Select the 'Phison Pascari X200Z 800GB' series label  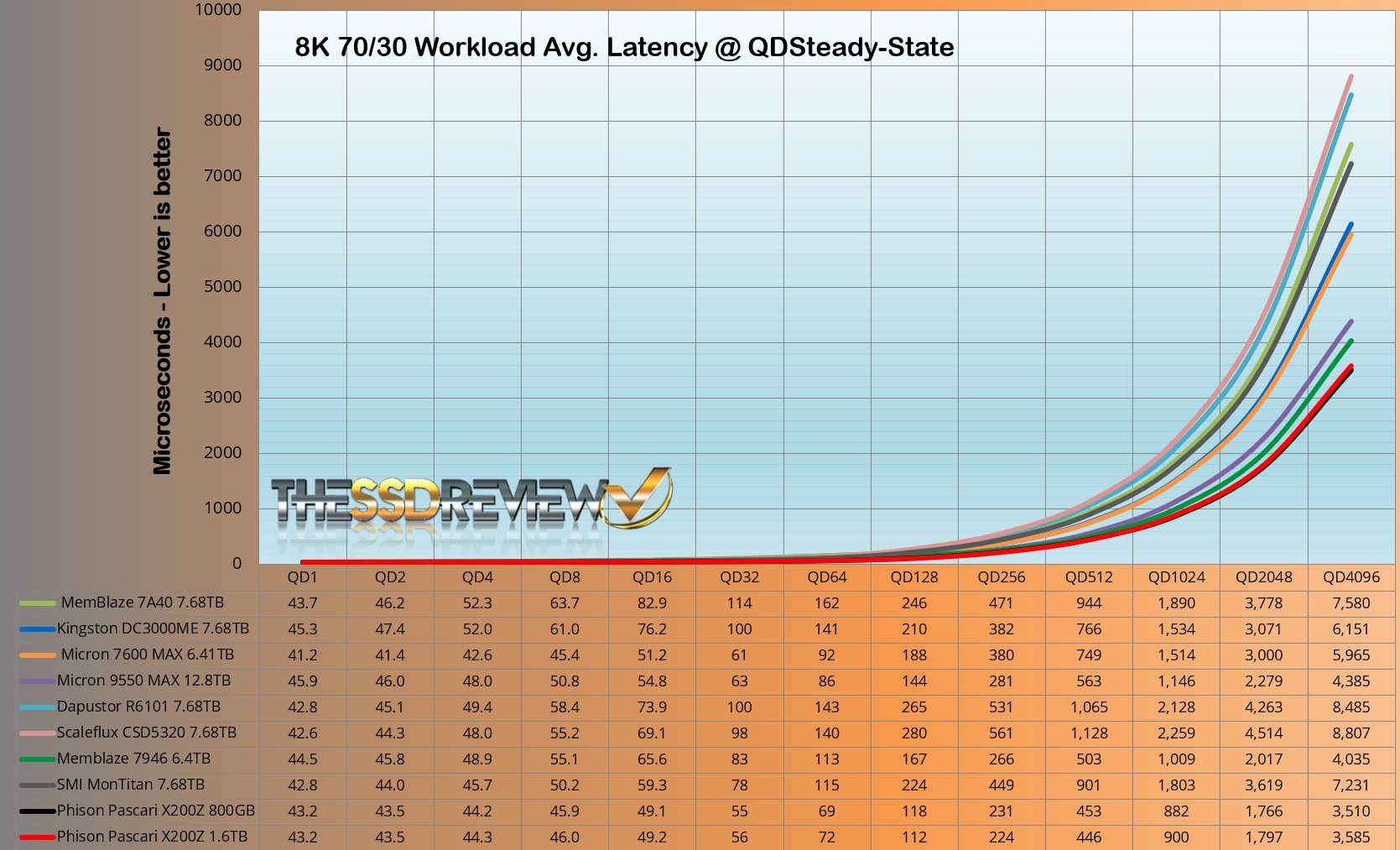(156, 811)
